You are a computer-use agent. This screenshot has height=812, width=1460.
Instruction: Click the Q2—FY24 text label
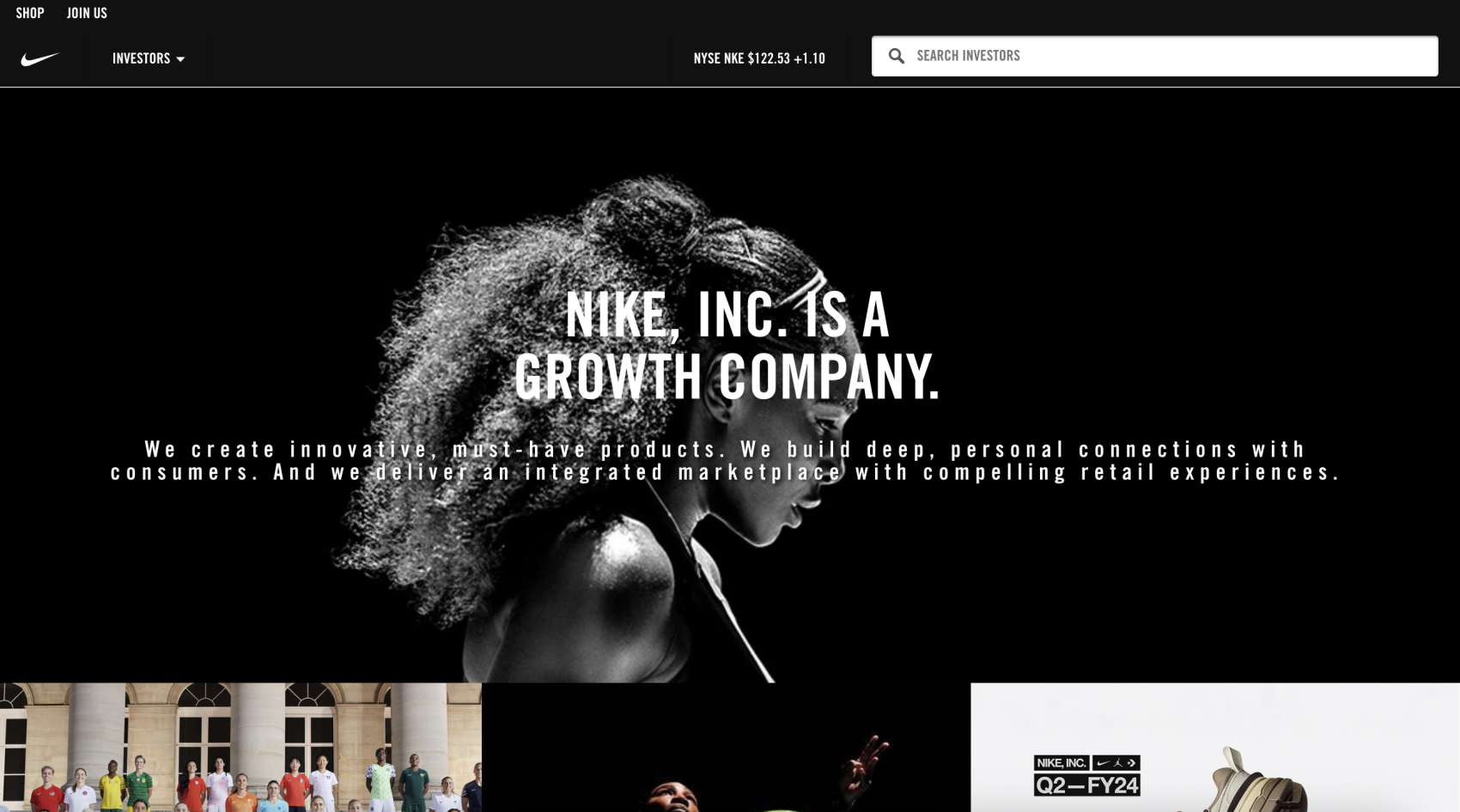click(x=1087, y=785)
